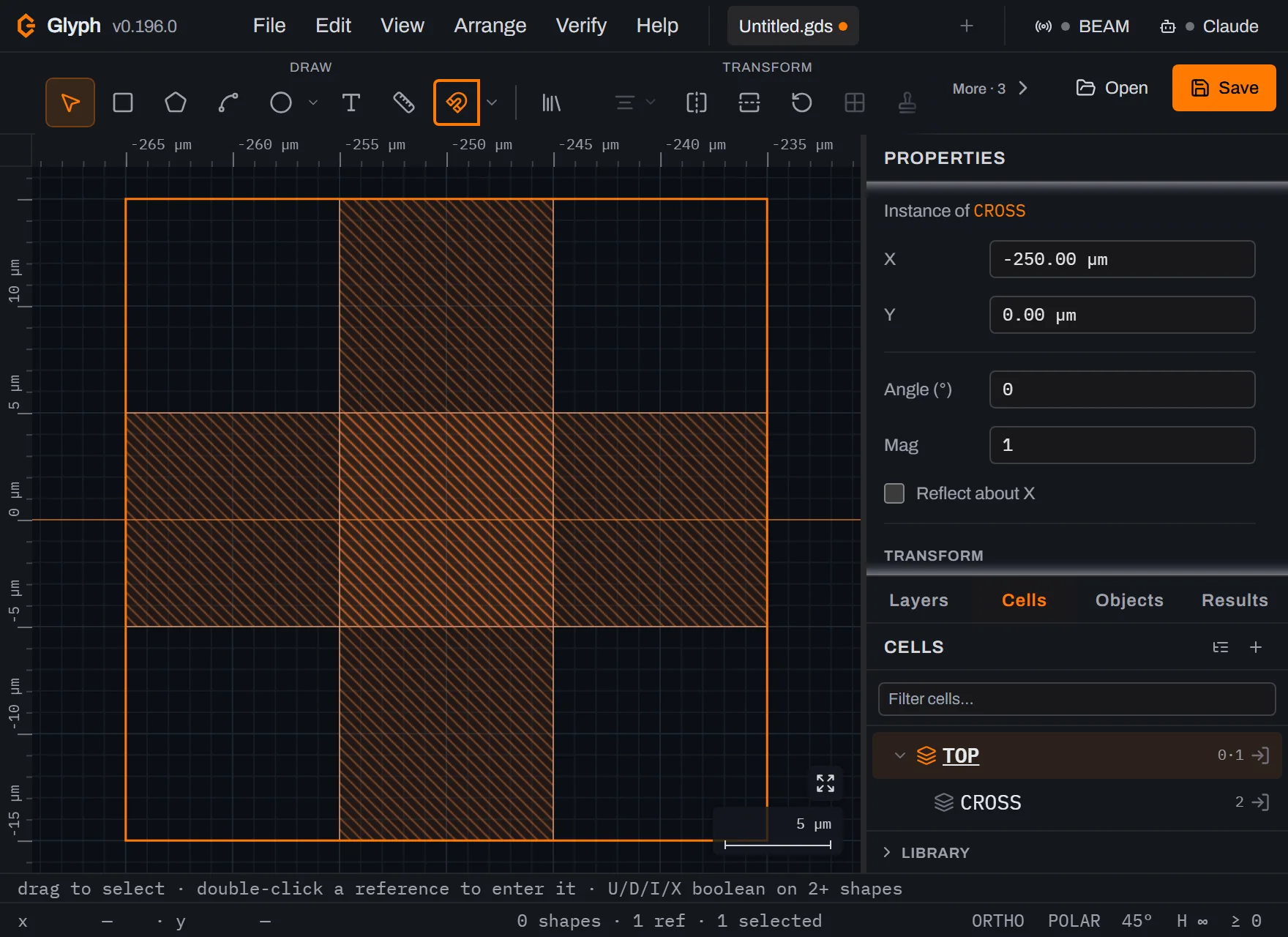Image resolution: width=1288 pixels, height=937 pixels.
Task: Toggle POLAR mode in status bar
Action: coord(1074,921)
